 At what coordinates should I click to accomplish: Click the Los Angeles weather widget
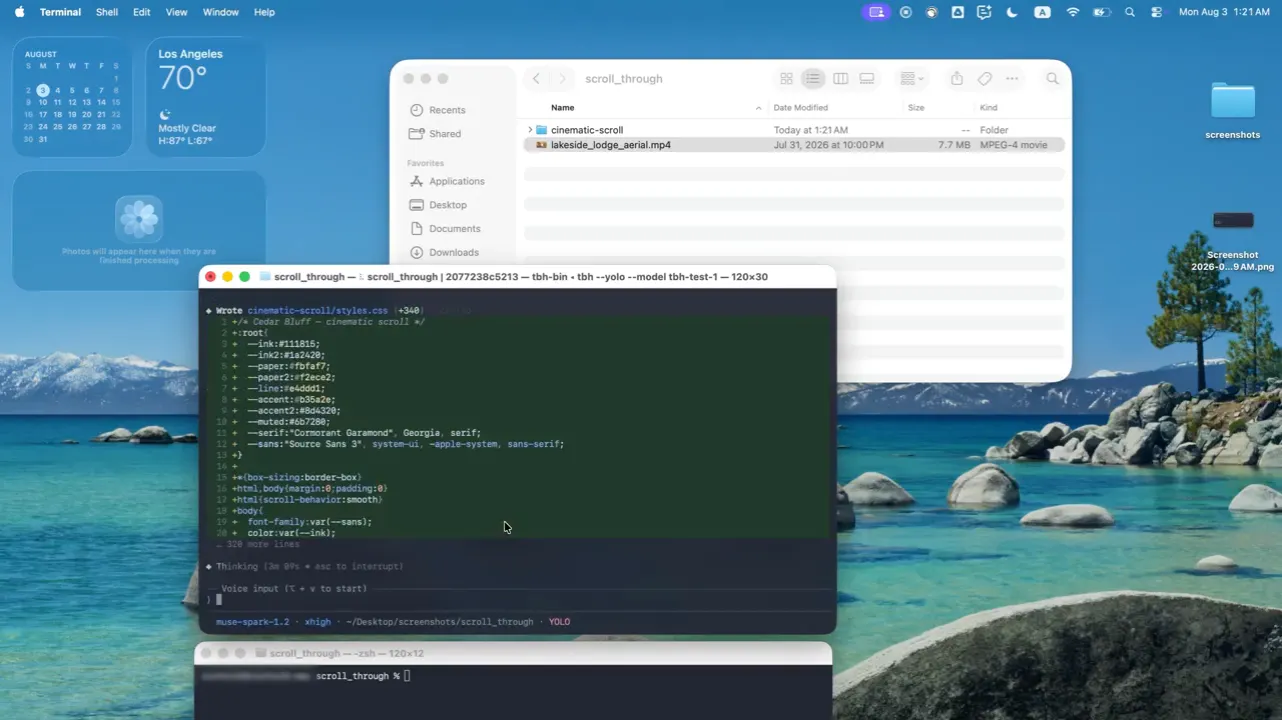(x=205, y=97)
